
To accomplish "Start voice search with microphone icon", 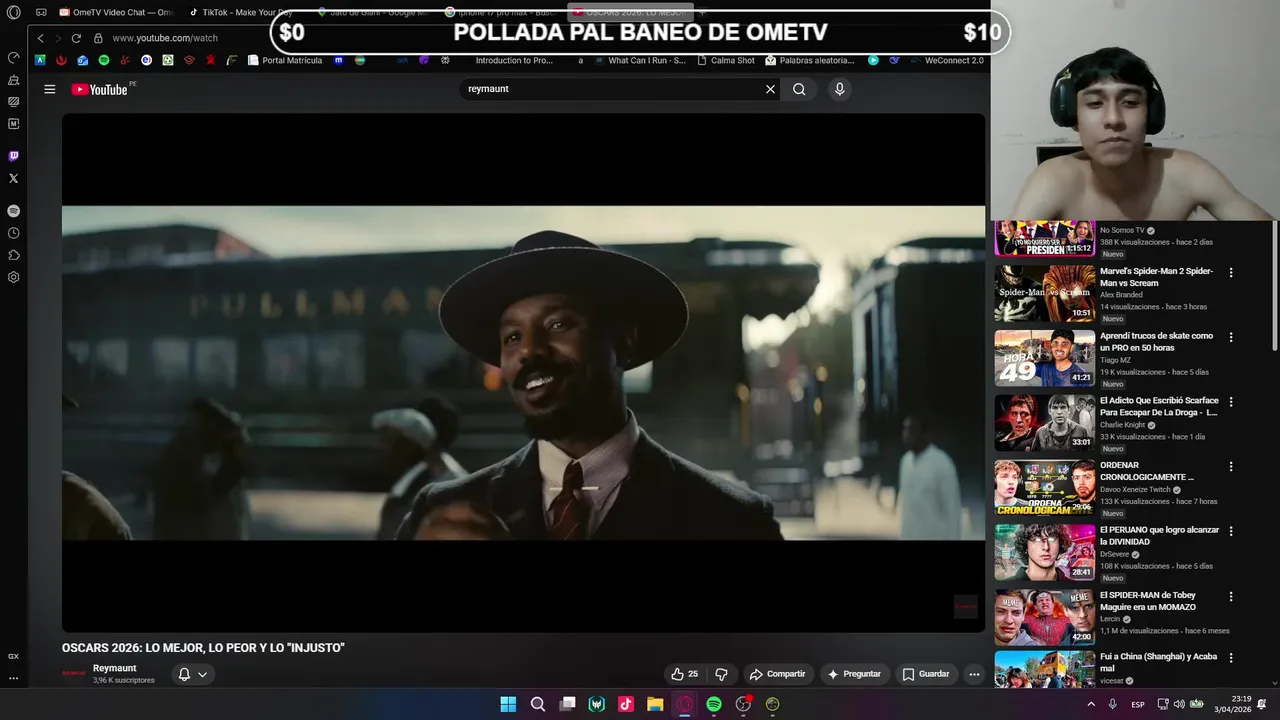I will click(x=839, y=89).
